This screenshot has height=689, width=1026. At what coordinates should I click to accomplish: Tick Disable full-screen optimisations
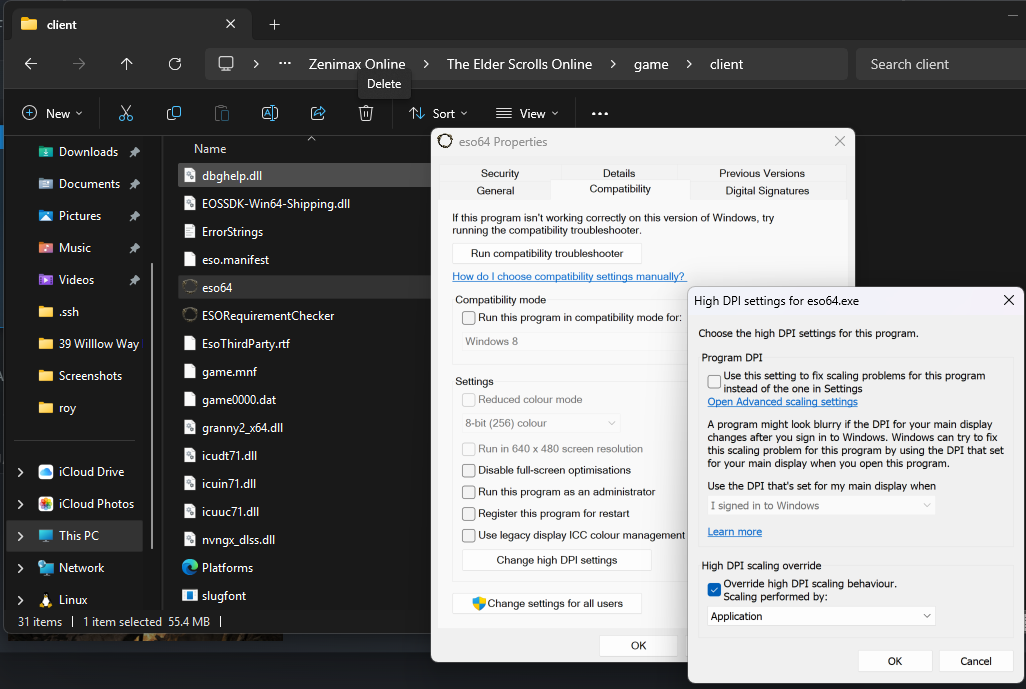tap(469, 470)
